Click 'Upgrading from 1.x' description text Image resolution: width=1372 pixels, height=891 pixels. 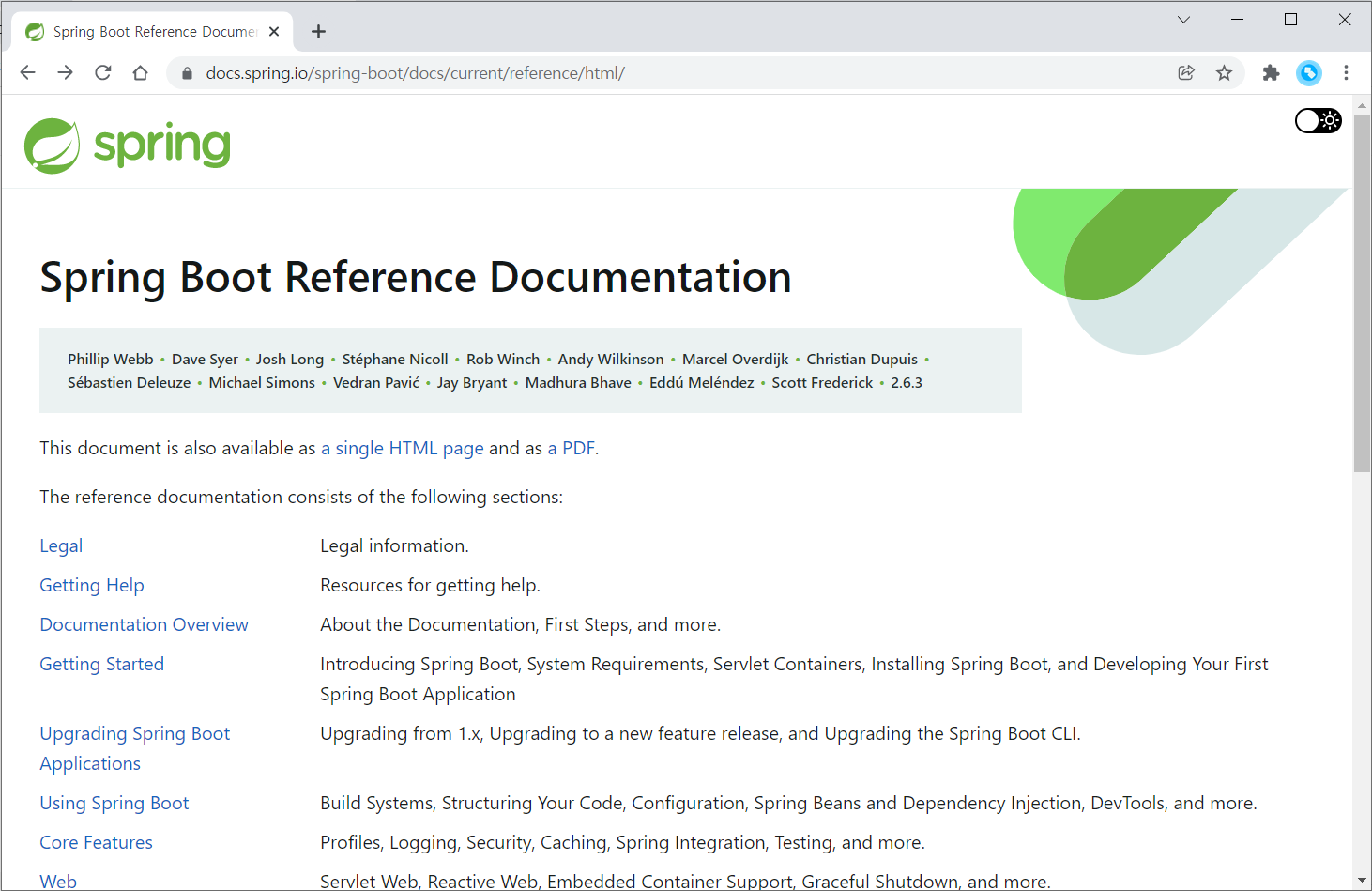(700, 734)
